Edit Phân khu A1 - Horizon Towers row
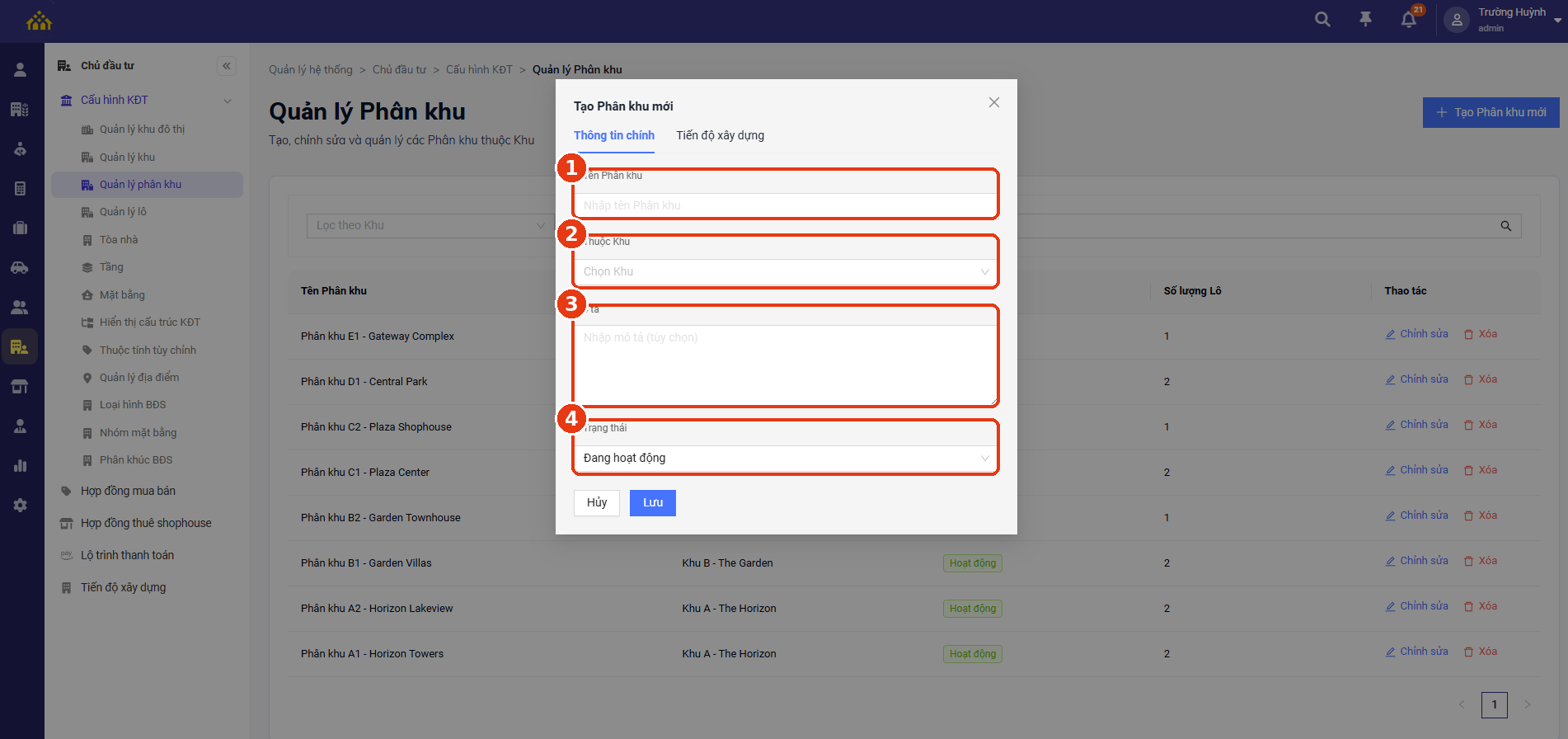1568x739 pixels. pos(1416,652)
